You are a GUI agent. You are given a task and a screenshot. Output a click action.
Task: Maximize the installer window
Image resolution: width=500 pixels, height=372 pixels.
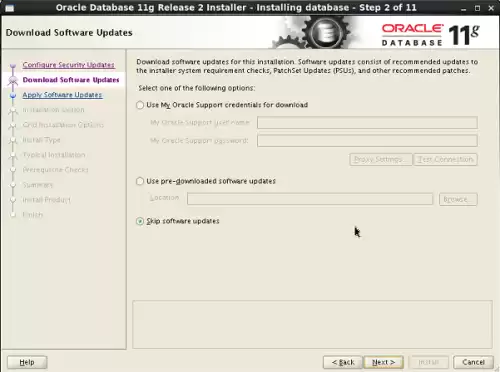click(477, 8)
